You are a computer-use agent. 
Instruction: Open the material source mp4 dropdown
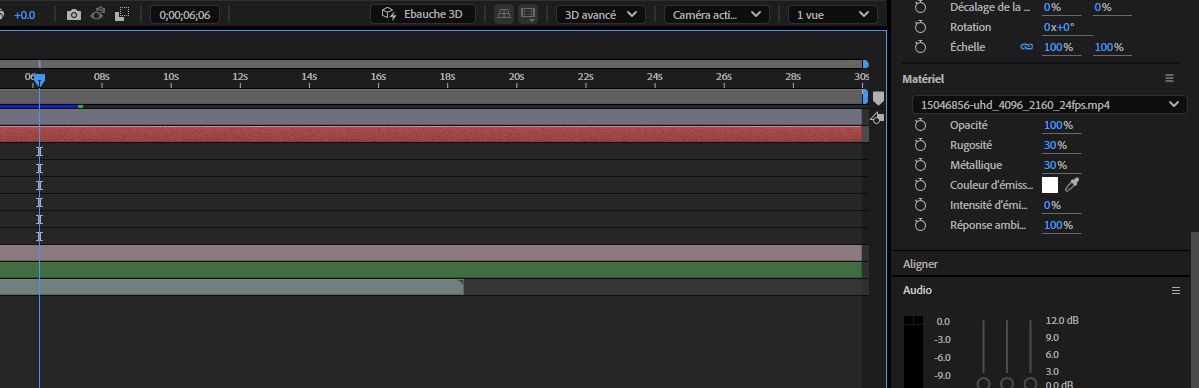(1050, 105)
